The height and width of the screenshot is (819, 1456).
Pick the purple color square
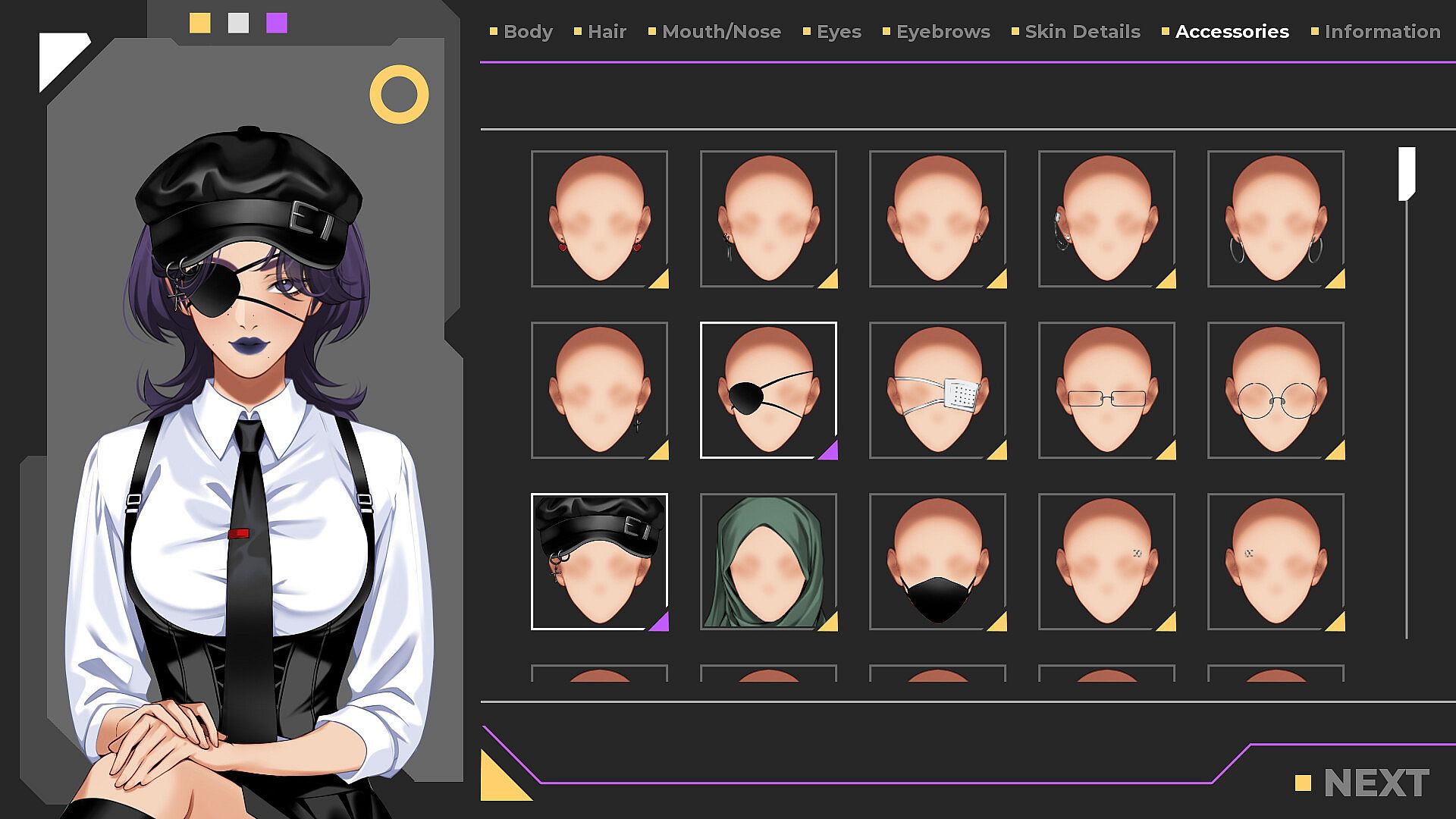[x=277, y=23]
